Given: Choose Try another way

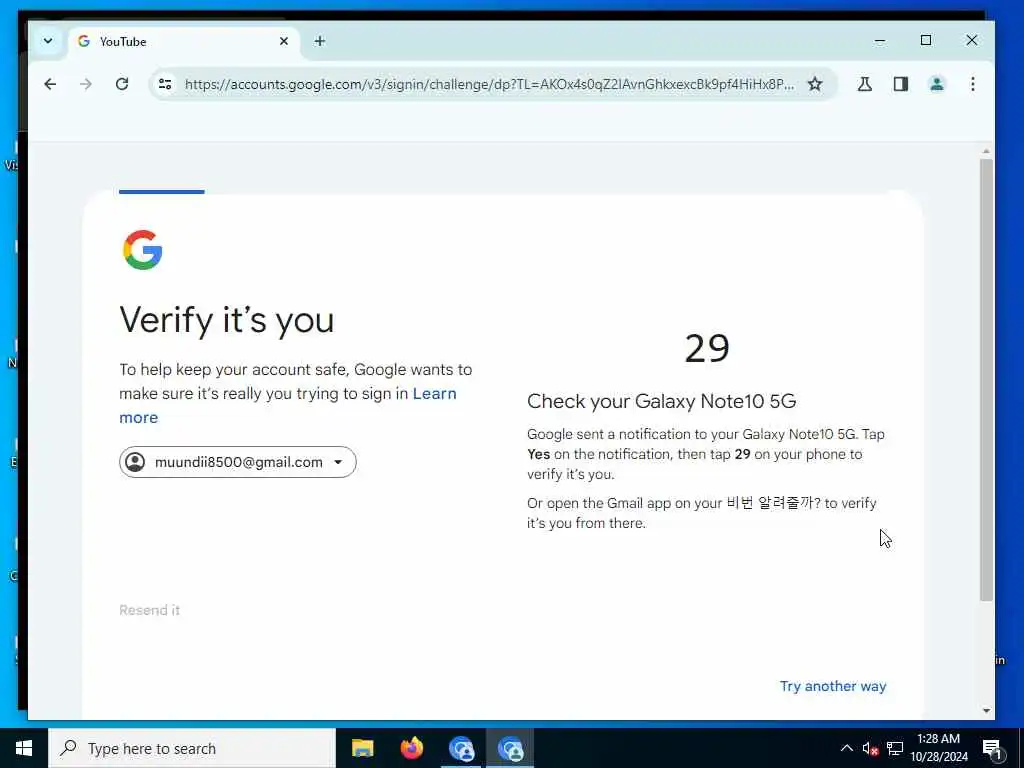Looking at the screenshot, I should tap(833, 686).
